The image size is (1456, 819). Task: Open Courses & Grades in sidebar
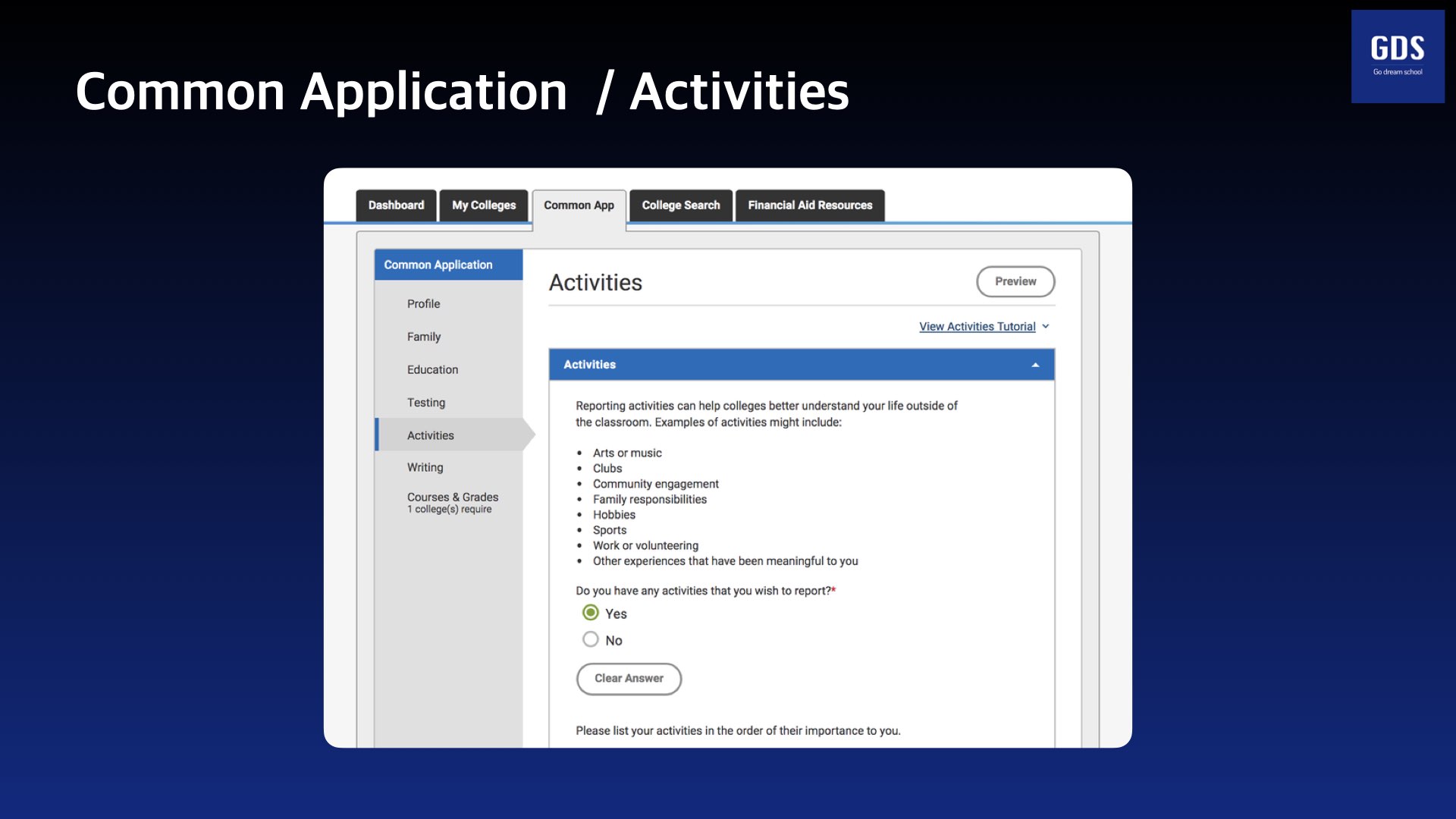(452, 497)
